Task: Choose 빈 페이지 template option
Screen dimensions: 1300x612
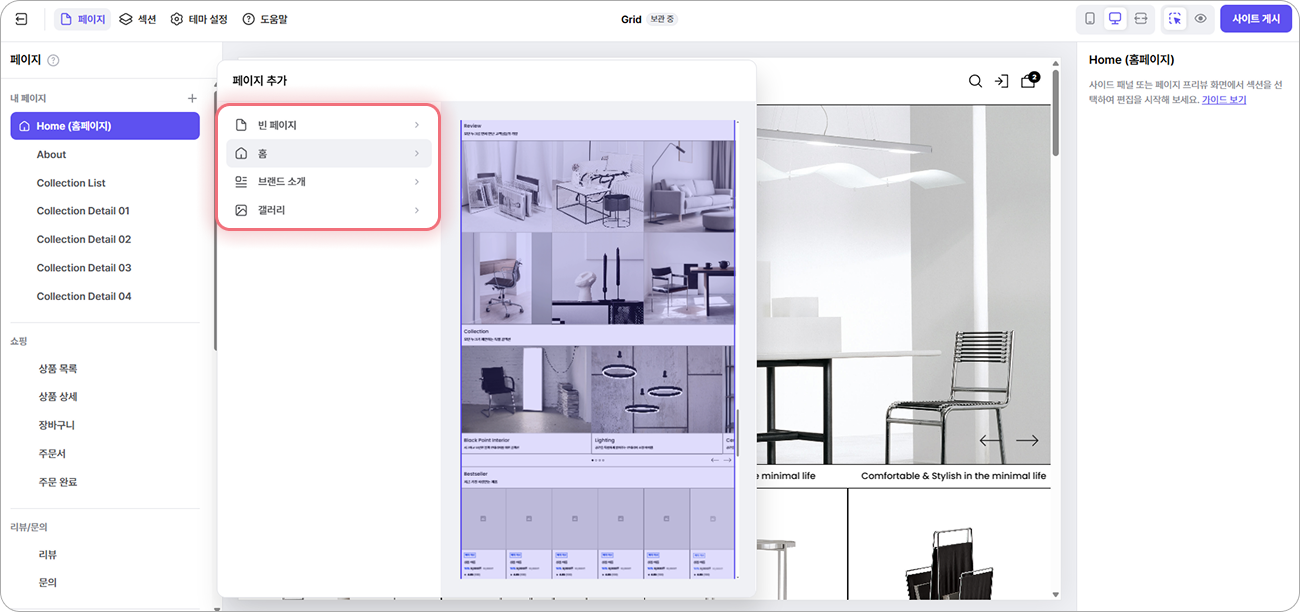Action: point(329,125)
